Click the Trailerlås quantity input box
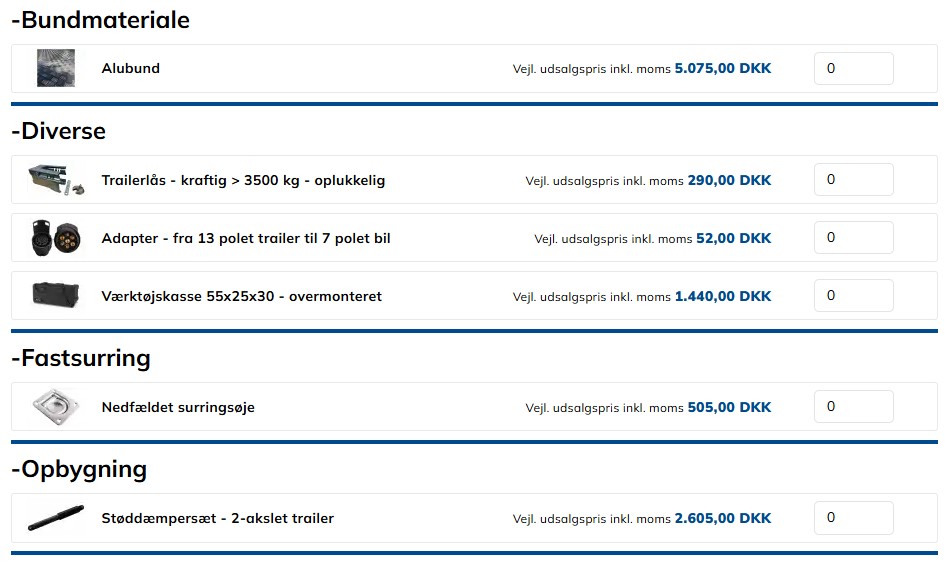Image resolution: width=945 pixels, height=565 pixels. point(853,180)
